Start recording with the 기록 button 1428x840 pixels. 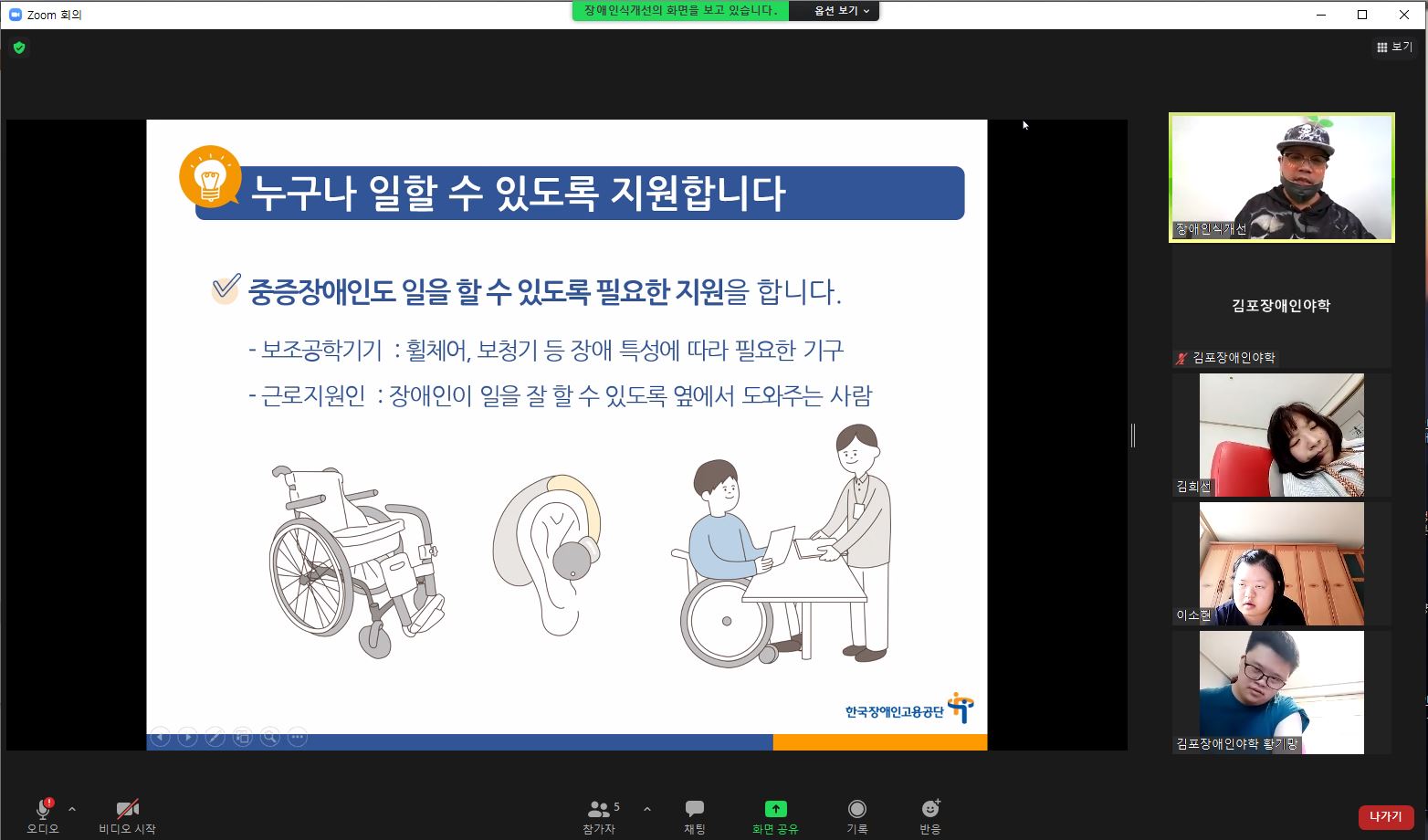pyautogui.click(x=856, y=816)
